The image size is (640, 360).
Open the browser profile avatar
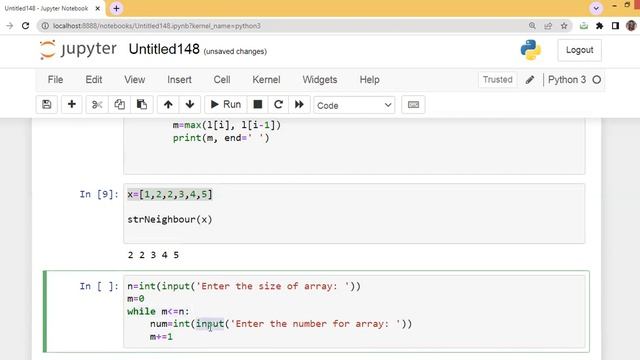[631, 26]
